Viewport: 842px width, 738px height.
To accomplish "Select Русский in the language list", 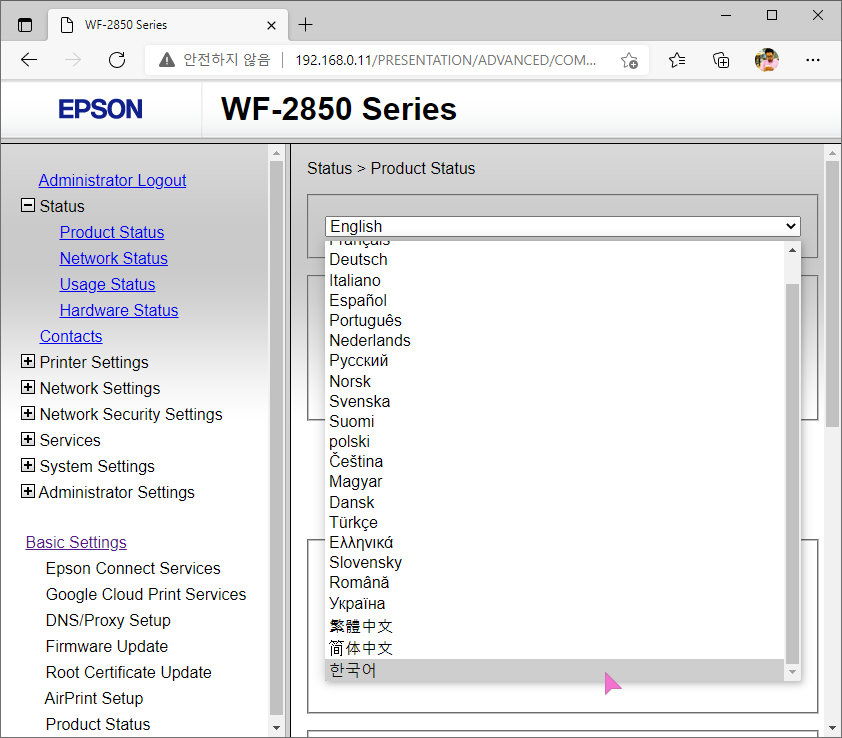I will click(555, 360).
